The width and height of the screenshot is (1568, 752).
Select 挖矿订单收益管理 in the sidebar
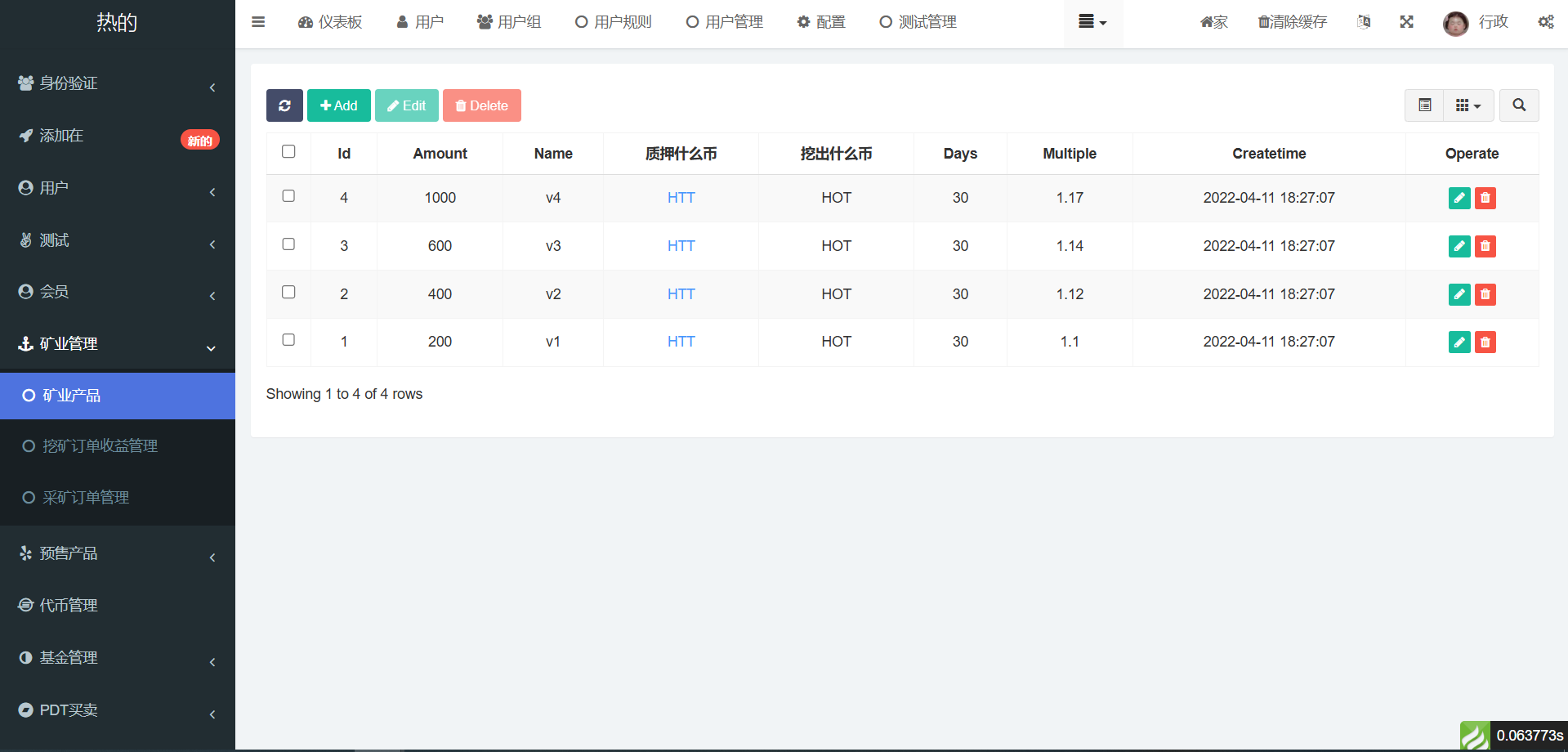pos(100,445)
